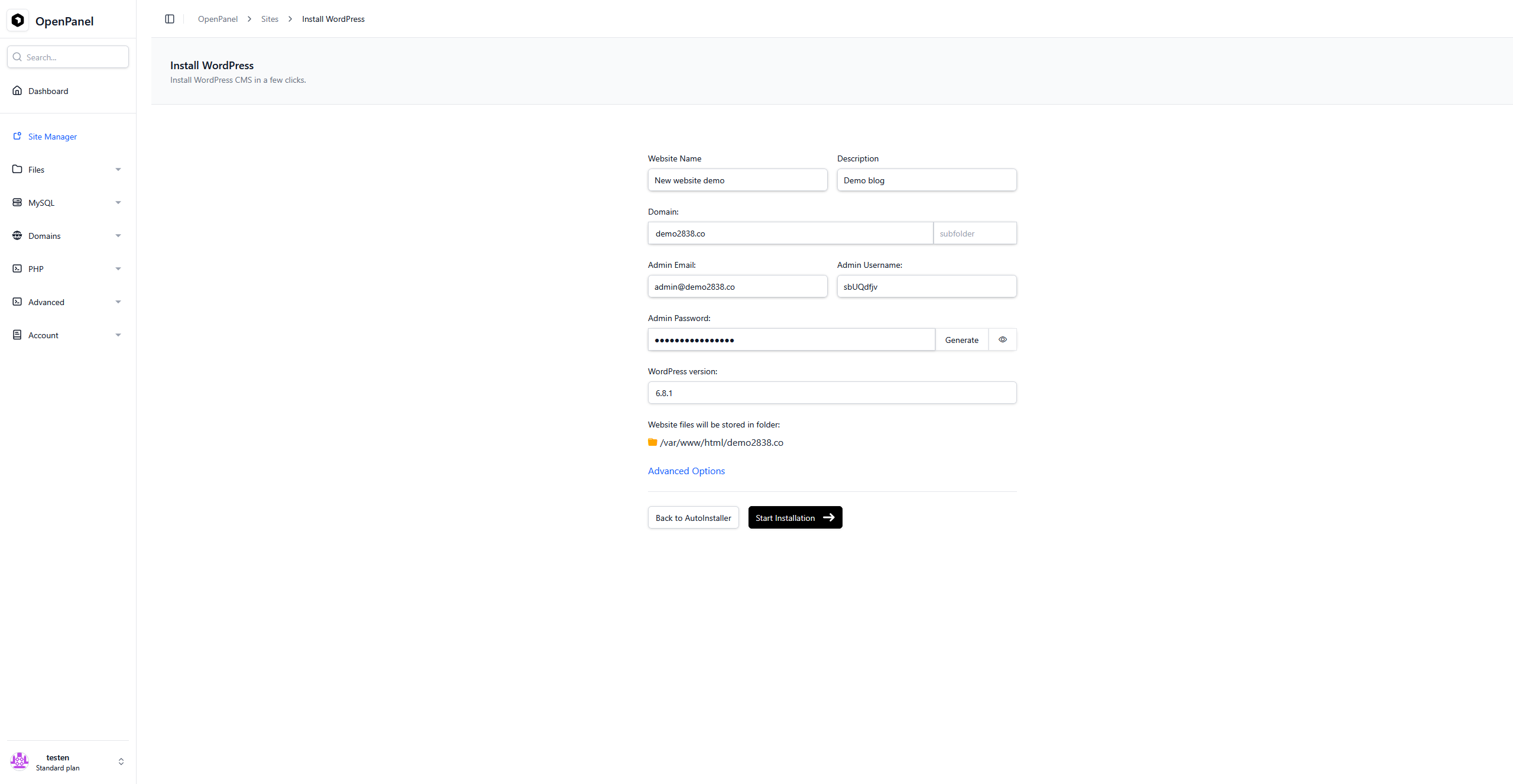Select the Domains sidebar item

(68, 236)
